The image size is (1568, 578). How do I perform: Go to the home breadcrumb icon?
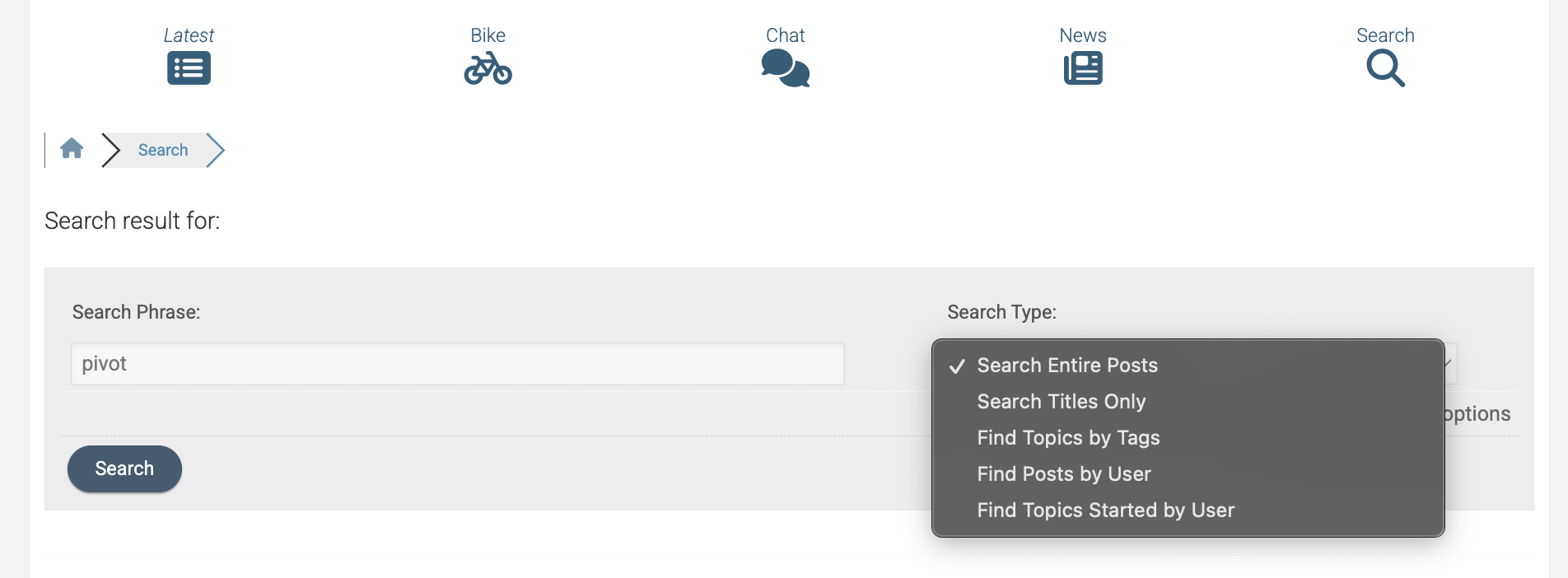pos(72,148)
